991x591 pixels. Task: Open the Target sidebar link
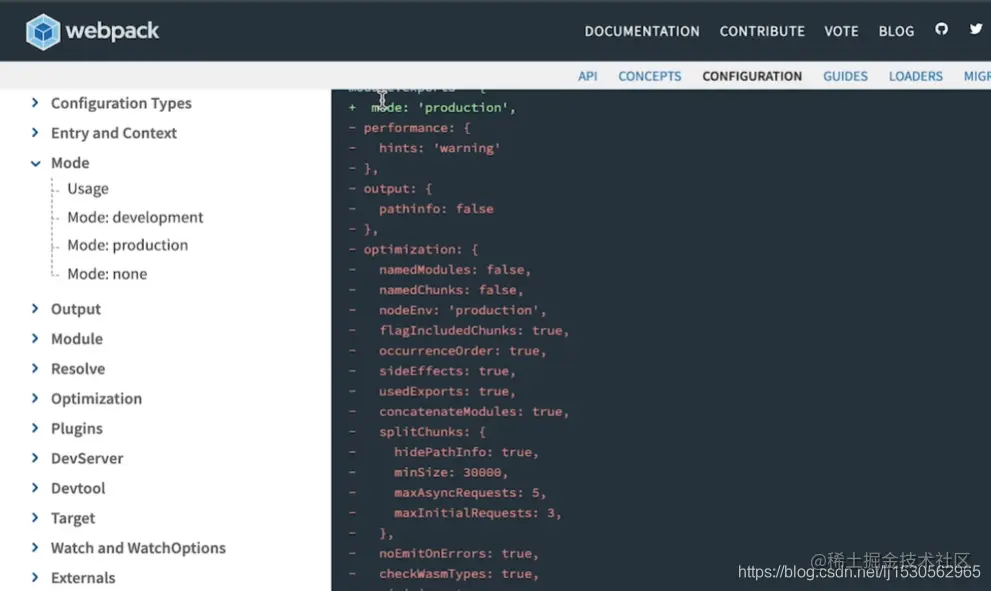click(73, 518)
